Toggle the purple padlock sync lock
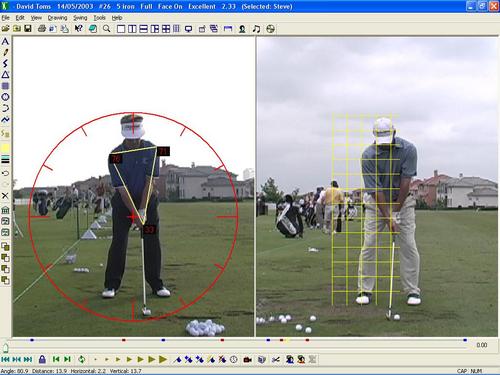The width and height of the screenshot is (500, 375). pos(42,359)
